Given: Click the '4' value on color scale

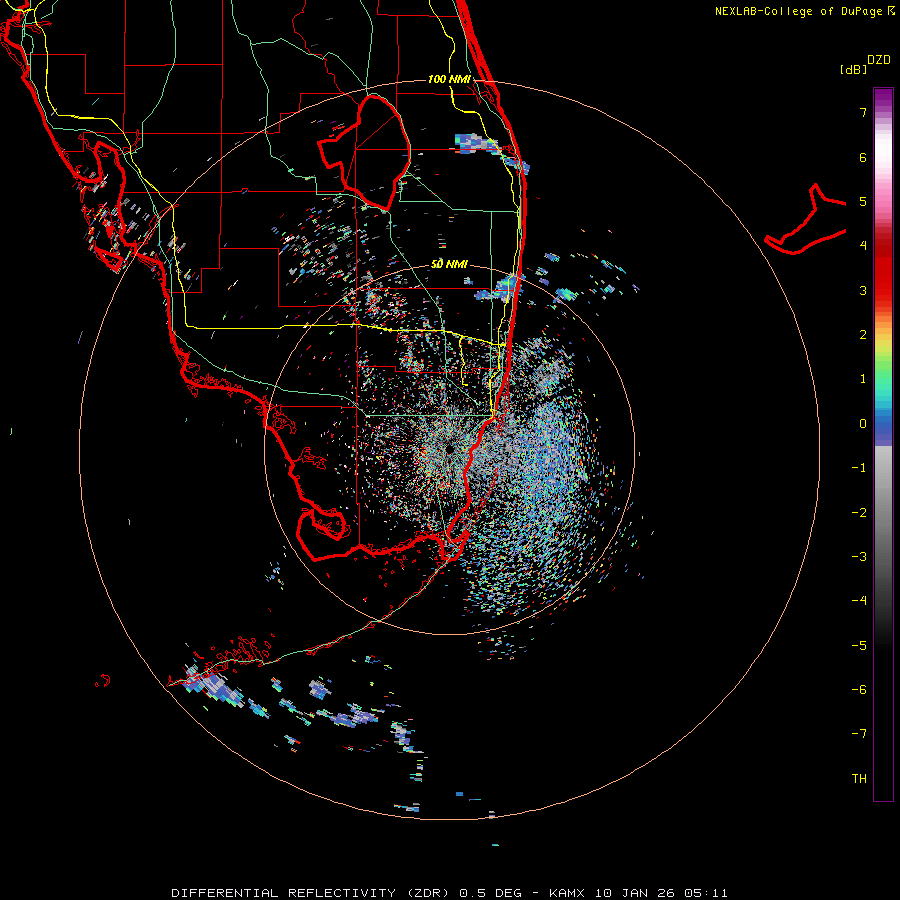Looking at the screenshot, I should point(863,246).
